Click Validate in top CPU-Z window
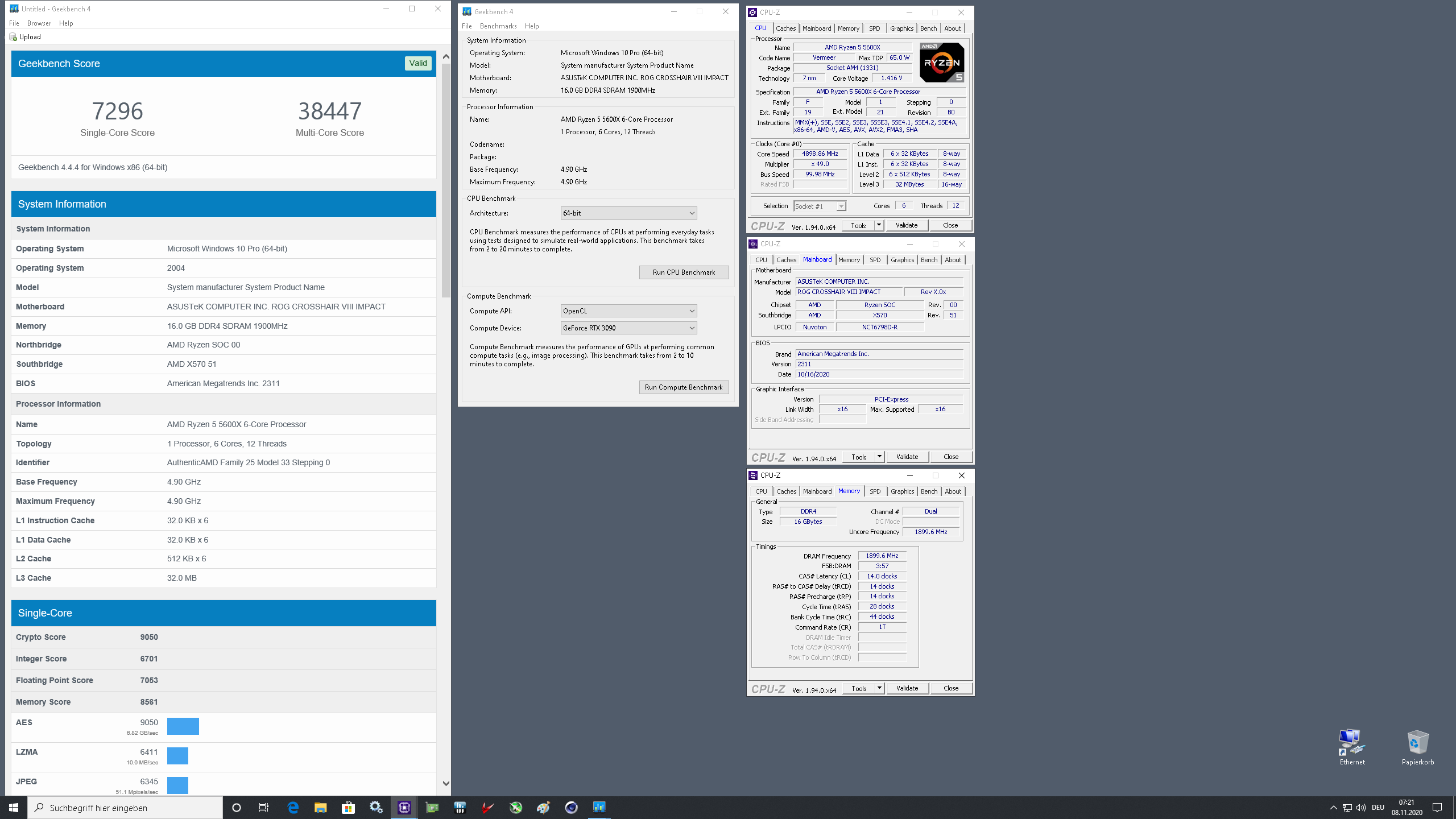The width and height of the screenshot is (1456, 819). click(x=907, y=225)
